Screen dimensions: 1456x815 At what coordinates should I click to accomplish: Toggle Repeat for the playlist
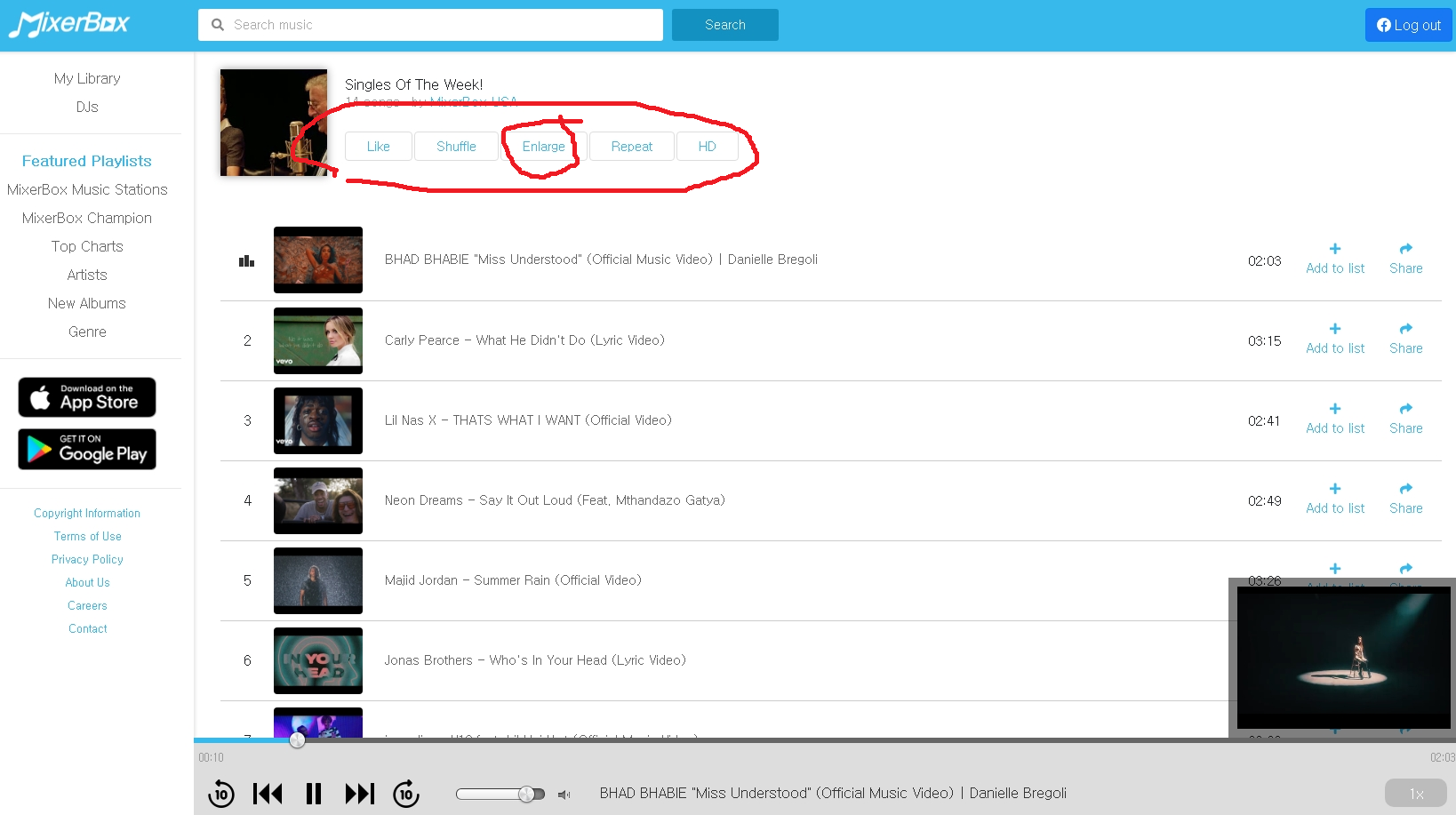pyautogui.click(x=632, y=147)
